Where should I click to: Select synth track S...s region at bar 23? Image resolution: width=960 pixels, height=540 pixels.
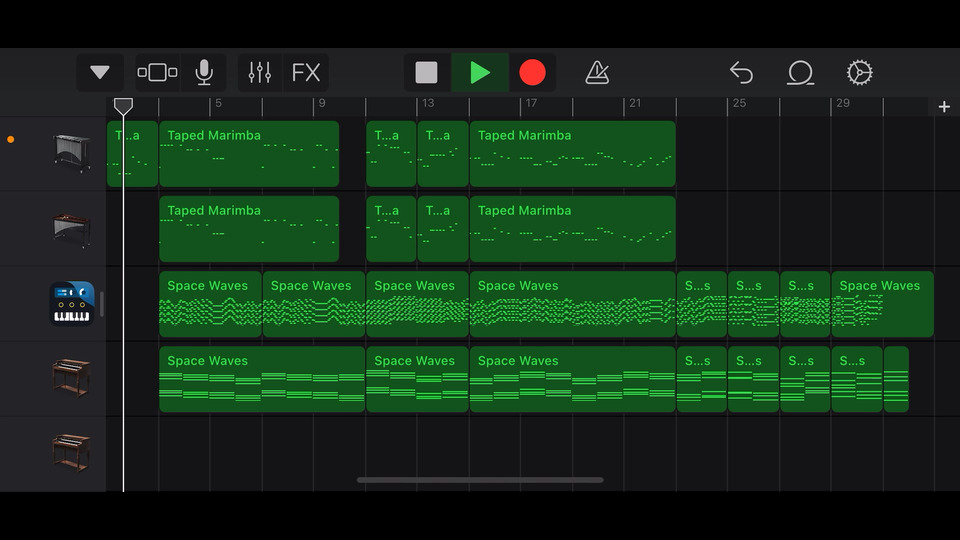tap(702, 304)
